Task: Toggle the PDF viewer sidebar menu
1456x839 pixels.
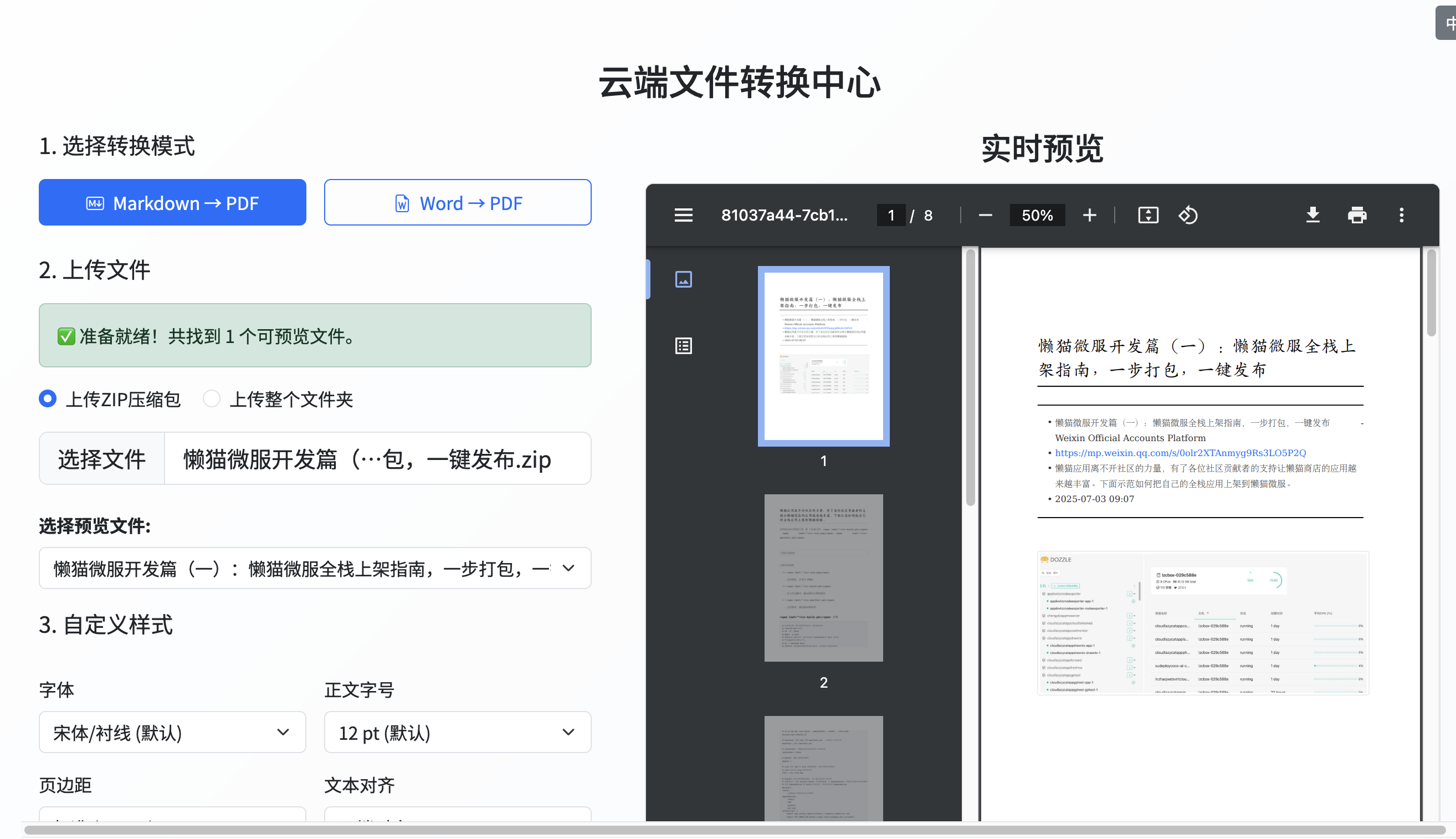Action: click(683, 216)
